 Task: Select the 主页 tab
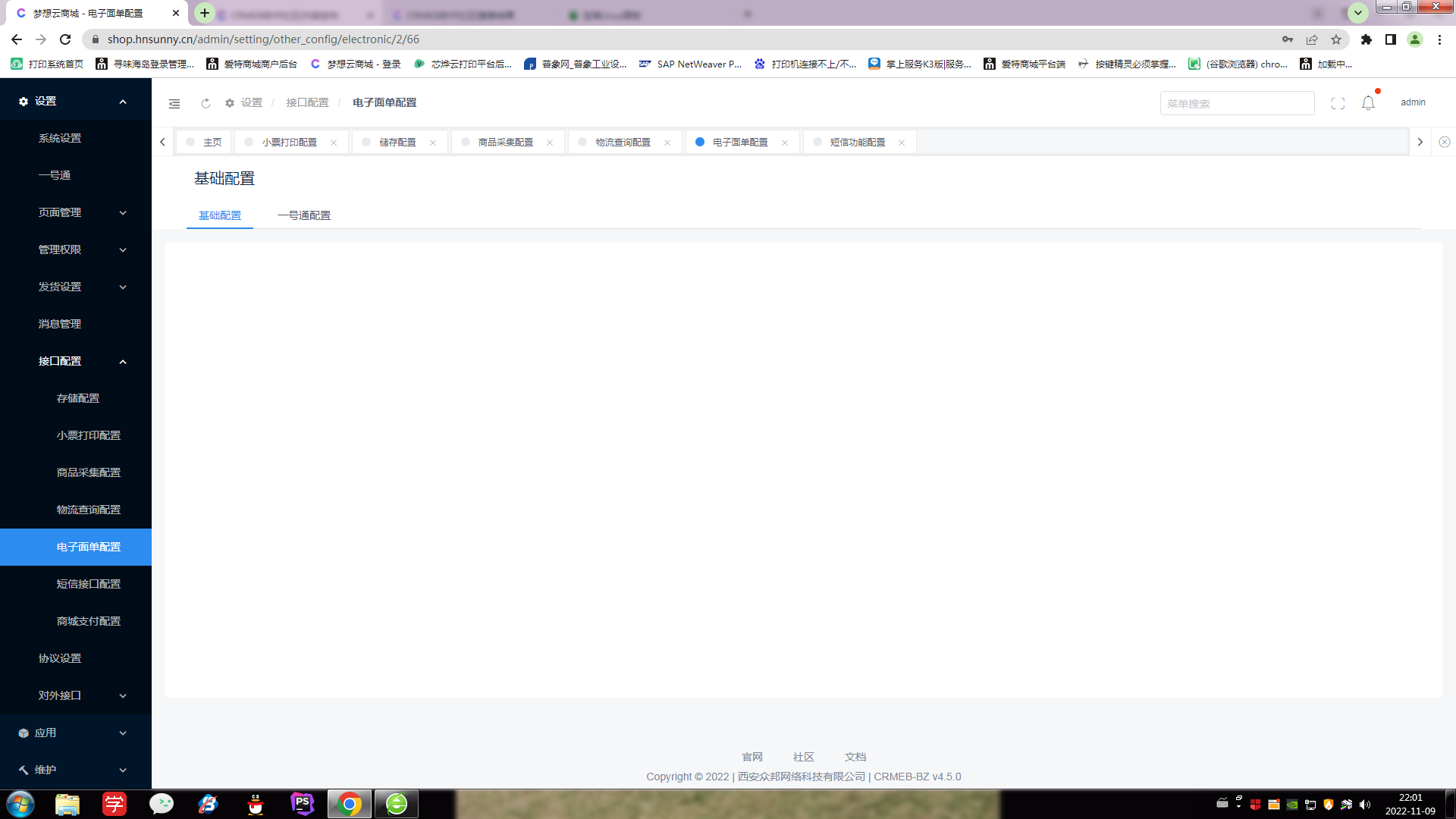click(212, 142)
